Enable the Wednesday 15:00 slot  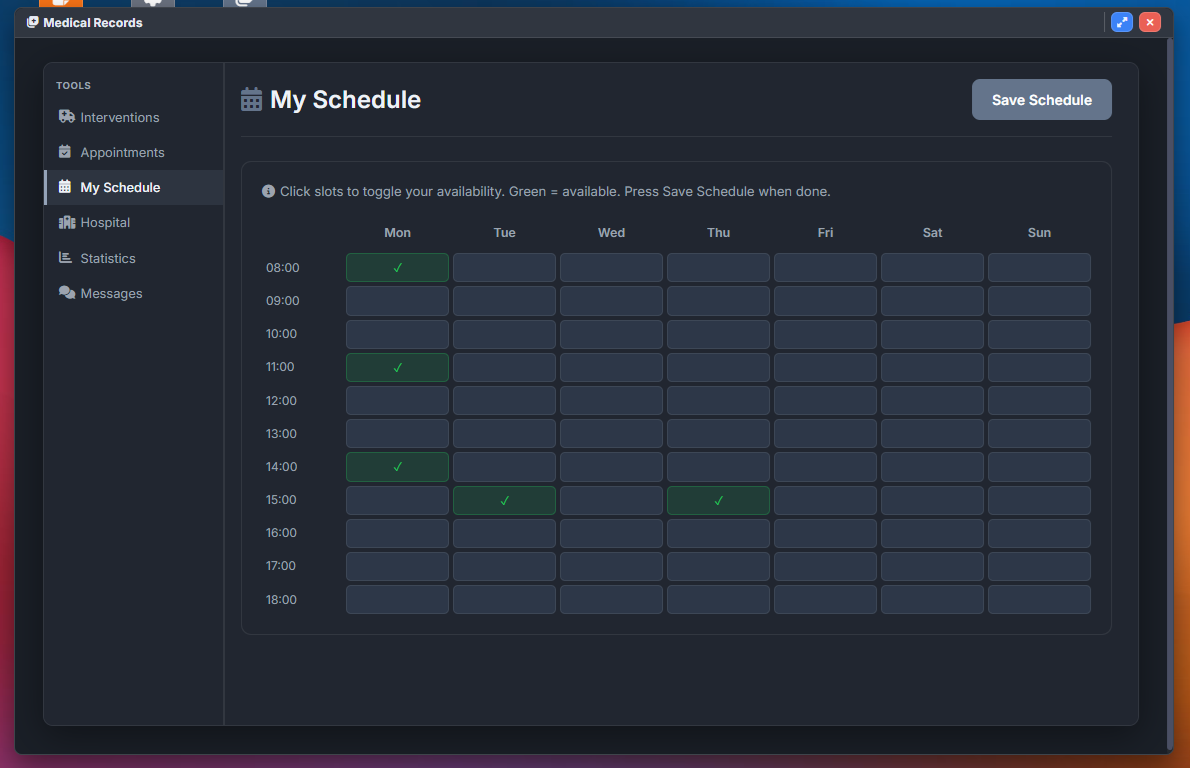(x=611, y=500)
